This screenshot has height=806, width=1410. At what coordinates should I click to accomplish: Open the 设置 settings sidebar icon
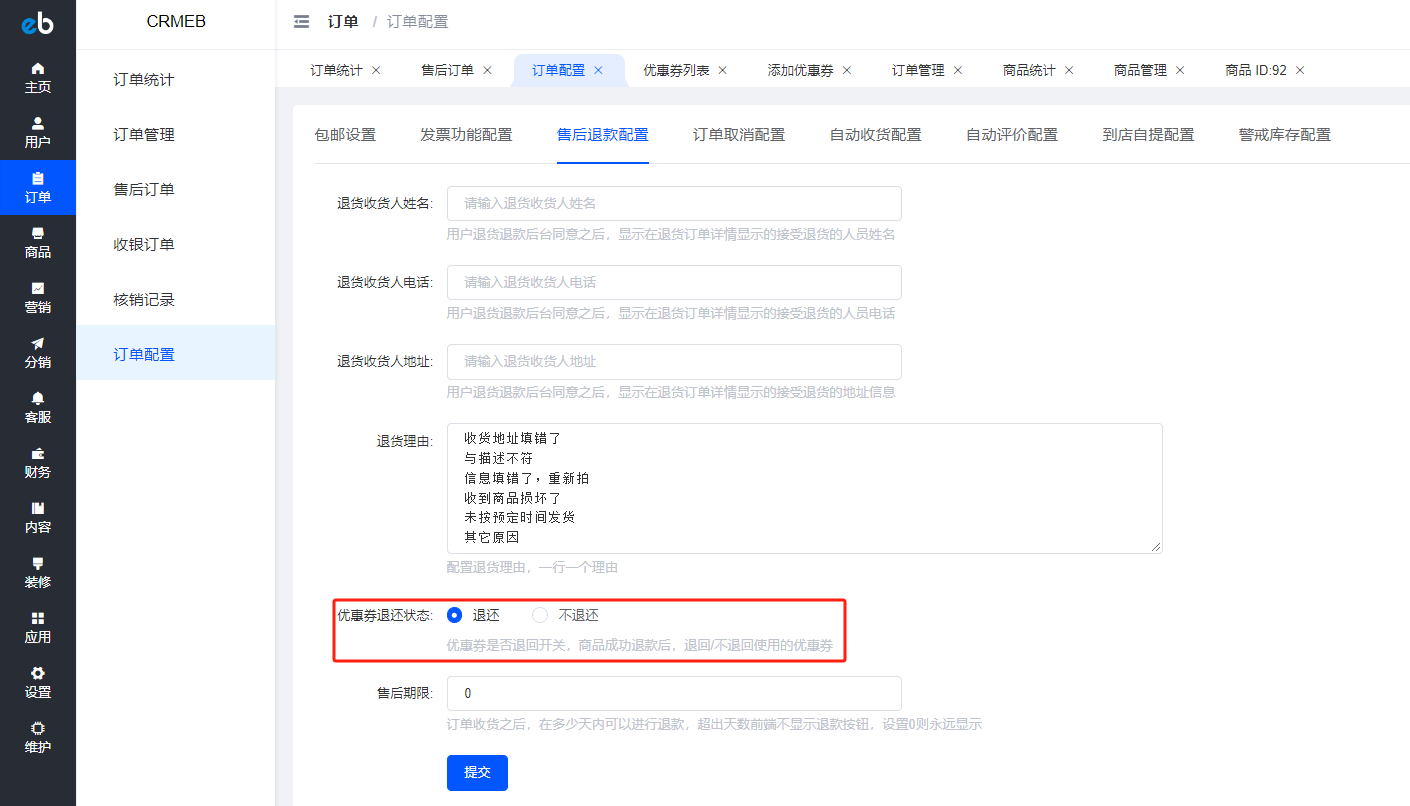click(x=38, y=683)
